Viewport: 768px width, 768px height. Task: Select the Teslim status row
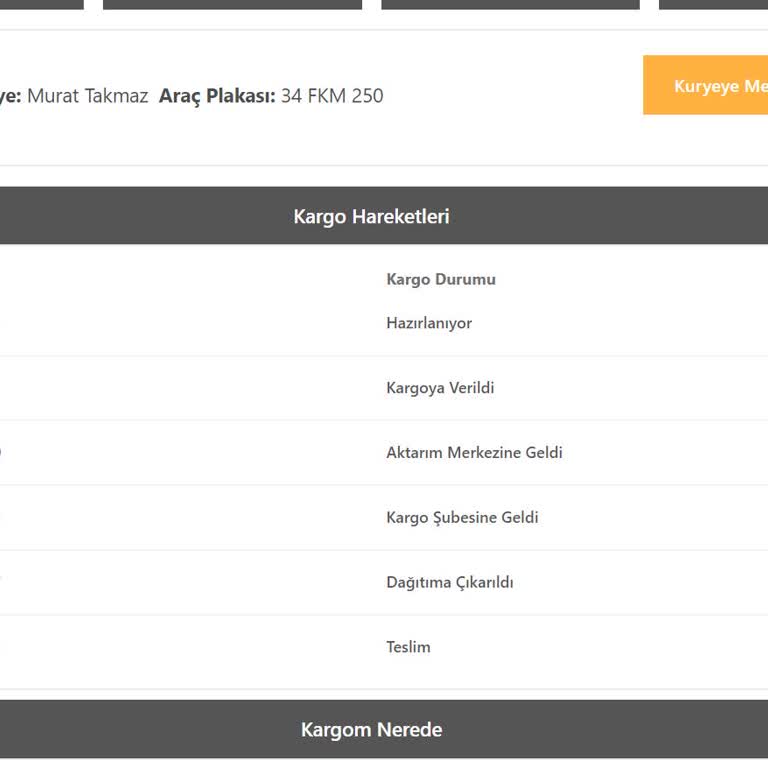tap(384, 647)
